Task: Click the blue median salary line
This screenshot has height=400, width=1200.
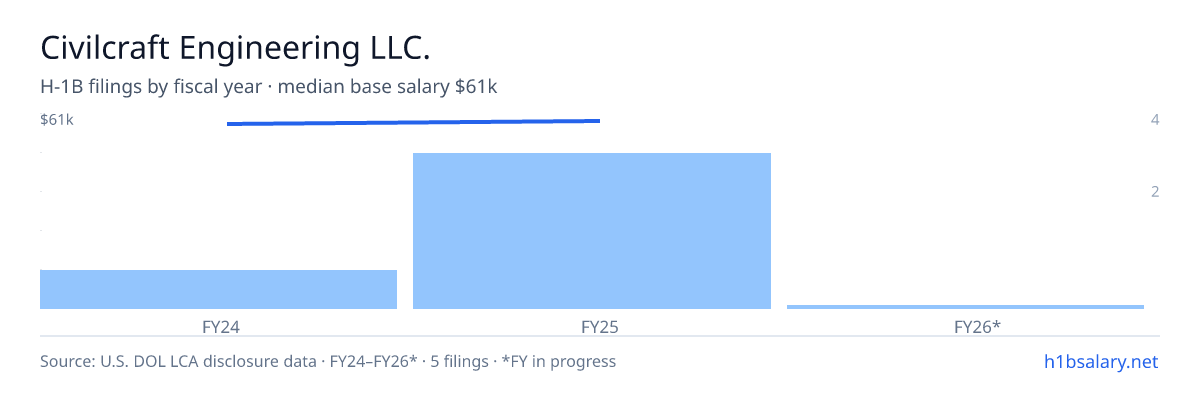Action: point(413,122)
